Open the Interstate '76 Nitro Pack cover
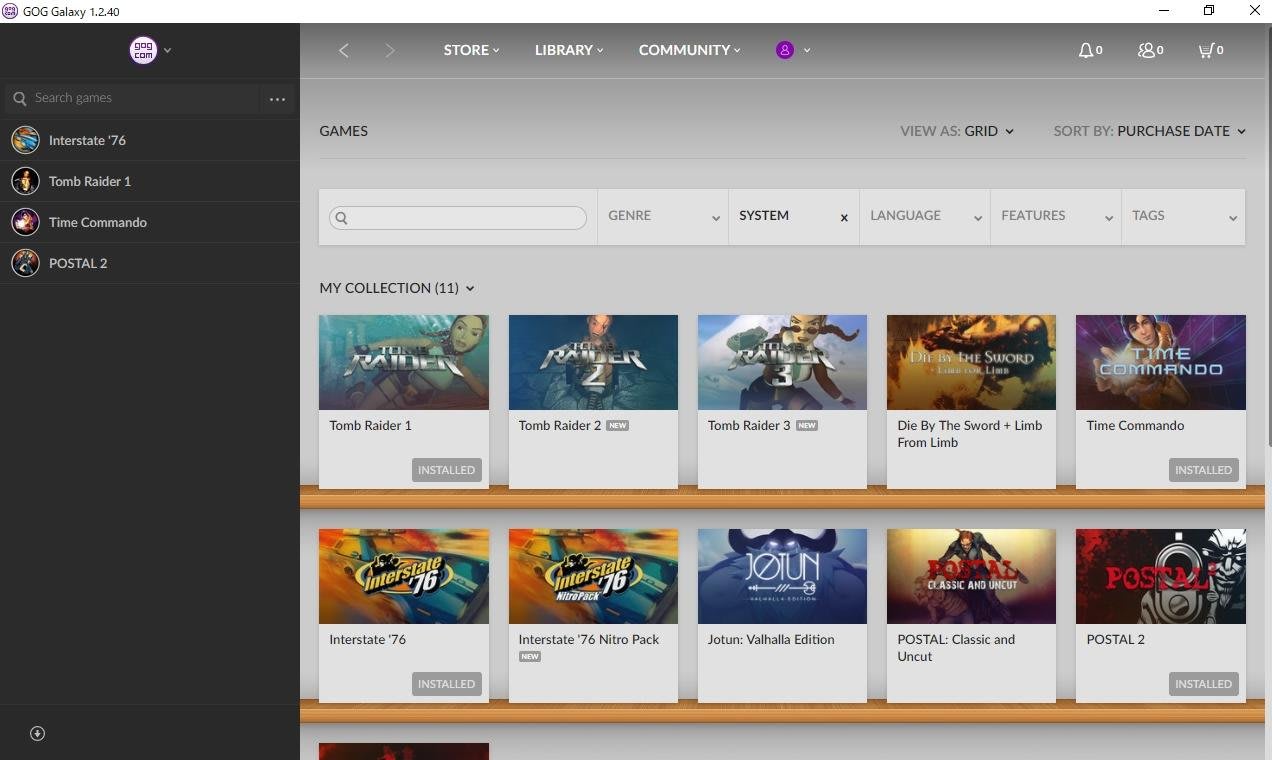The image size is (1272, 760). (593, 576)
